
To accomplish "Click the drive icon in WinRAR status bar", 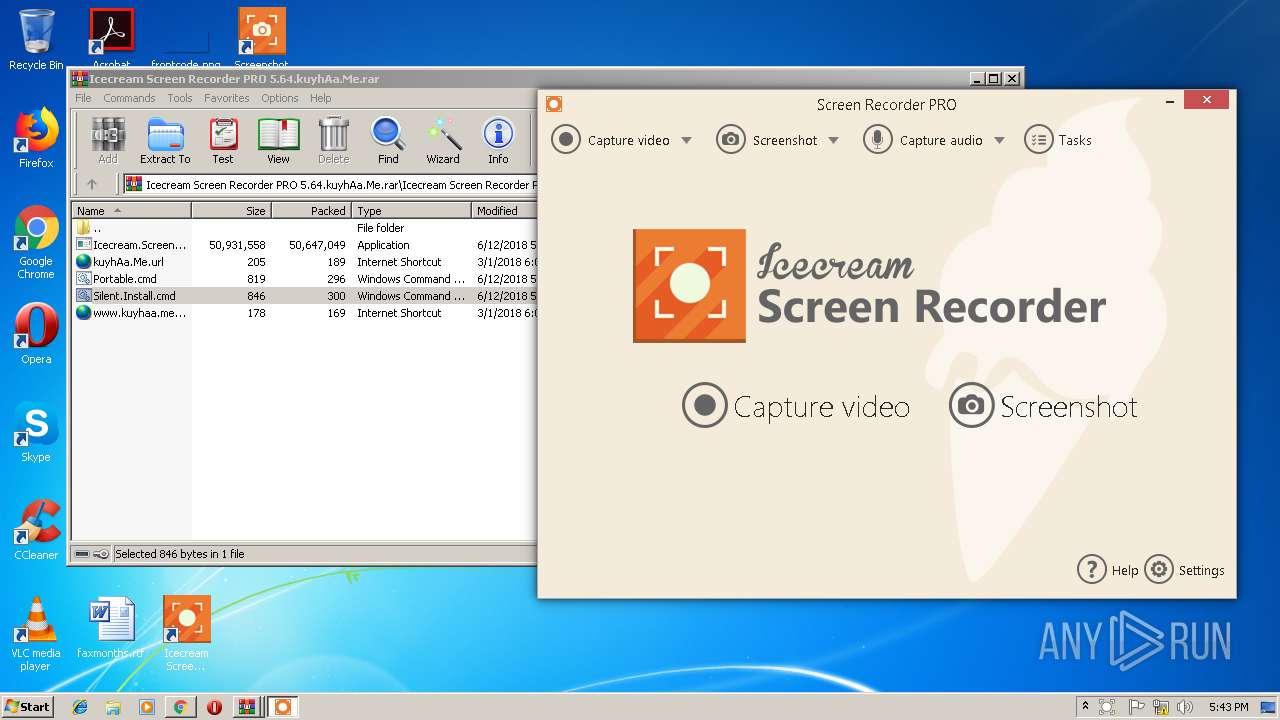I will (x=82, y=554).
